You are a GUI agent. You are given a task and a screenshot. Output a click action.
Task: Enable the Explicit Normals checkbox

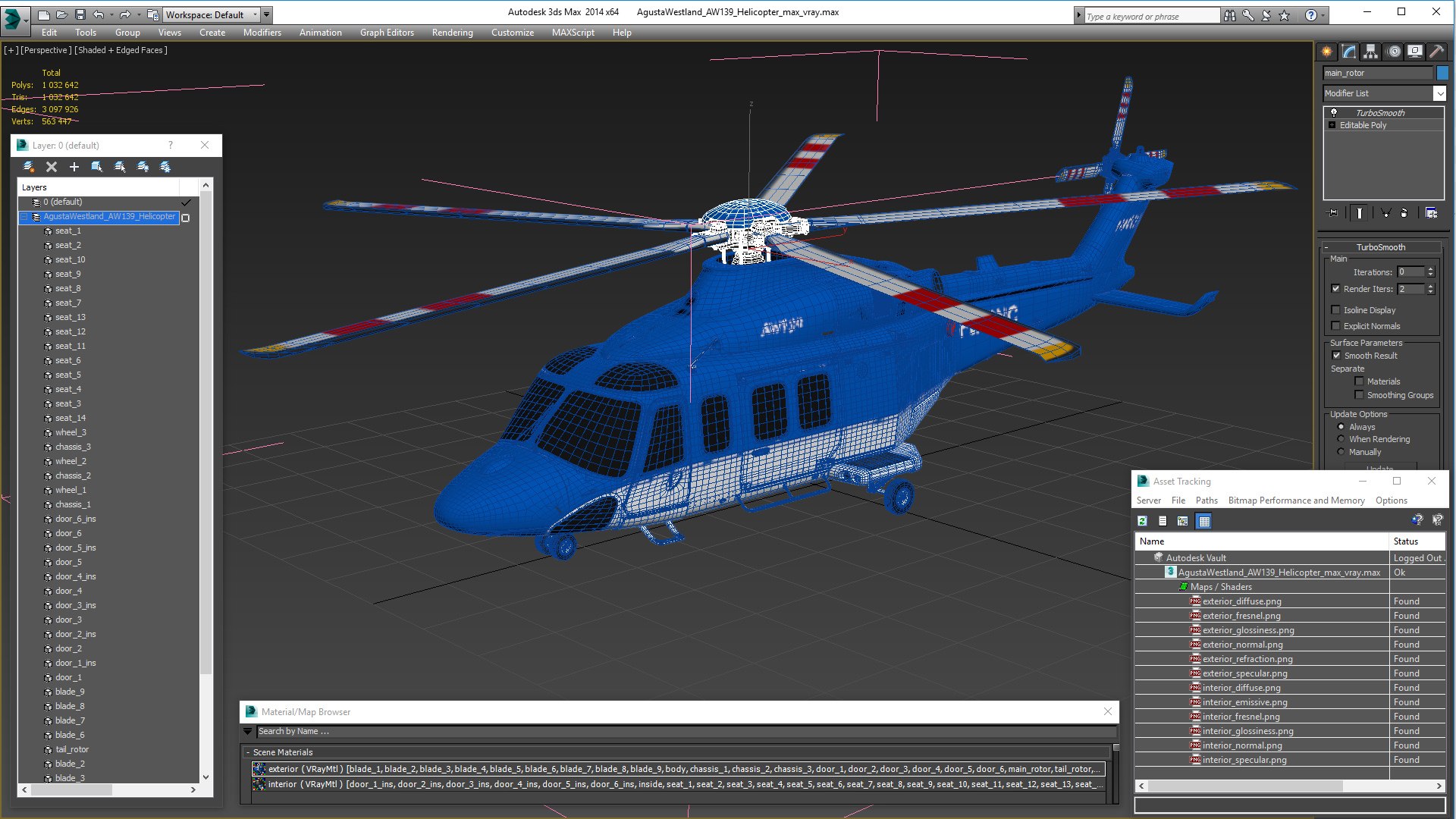[x=1336, y=326]
